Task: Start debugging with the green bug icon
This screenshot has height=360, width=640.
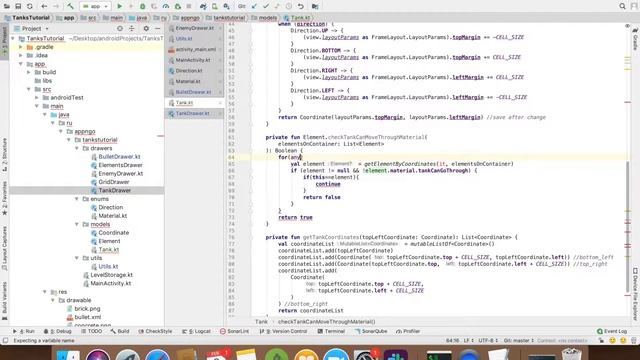Action: (142, 7)
